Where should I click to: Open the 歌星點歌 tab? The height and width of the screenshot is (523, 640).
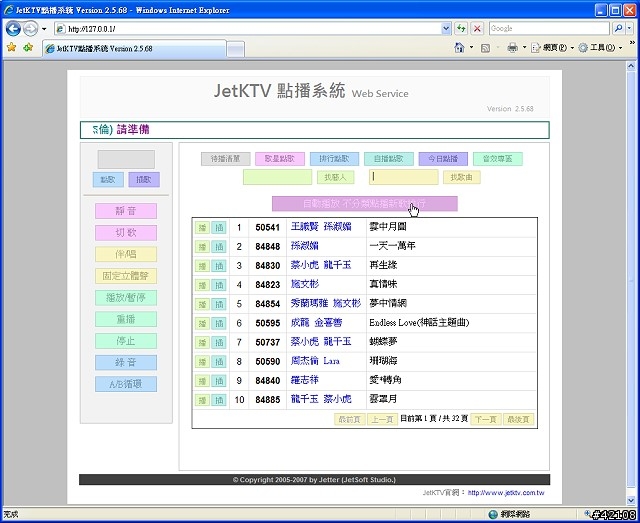(x=280, y=159)
